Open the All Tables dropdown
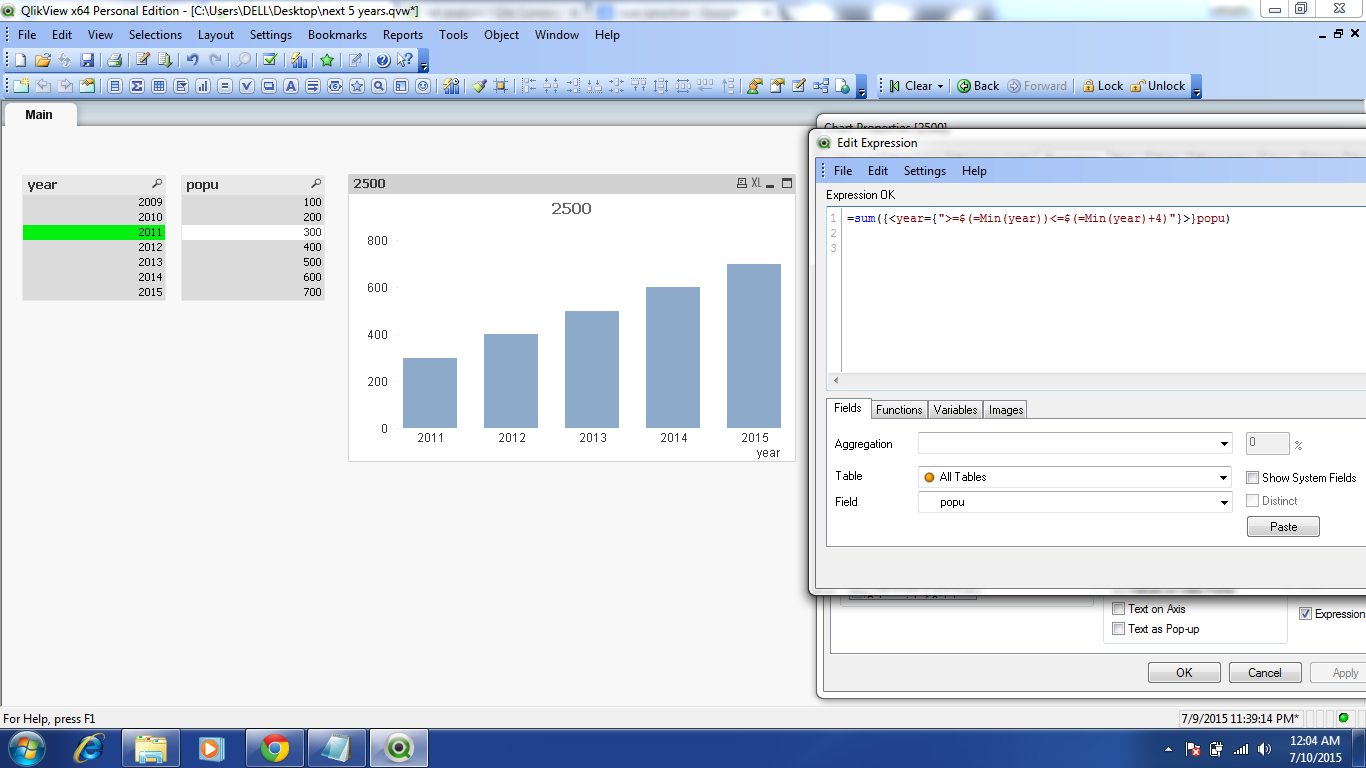 coord(1224,478)
